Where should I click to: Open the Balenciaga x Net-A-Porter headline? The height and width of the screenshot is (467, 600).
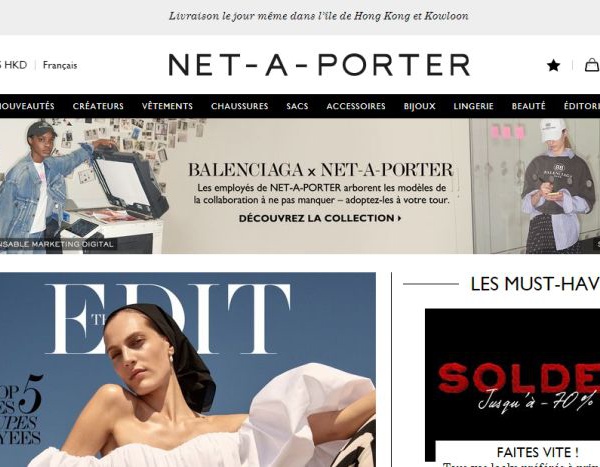pyautogui.click(x=320, y=170)
